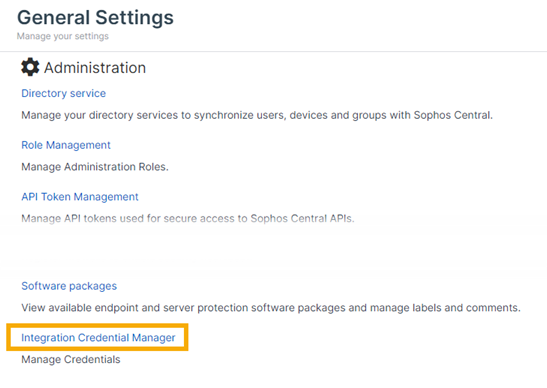
Task: Click the General Settings page title
Action: pos(95,17)
